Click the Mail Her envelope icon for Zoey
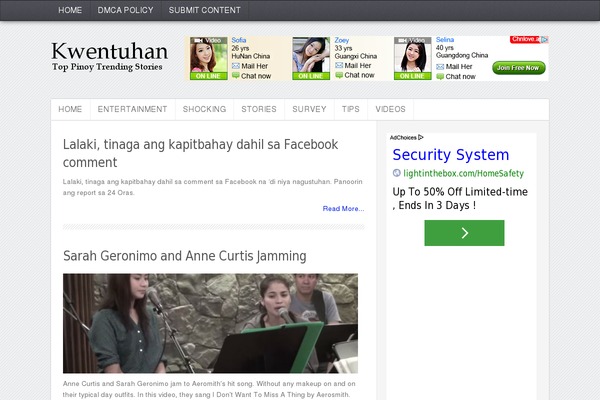Image resolution: width=600 pixels, height=400 pixels. (x=339, y=65)
